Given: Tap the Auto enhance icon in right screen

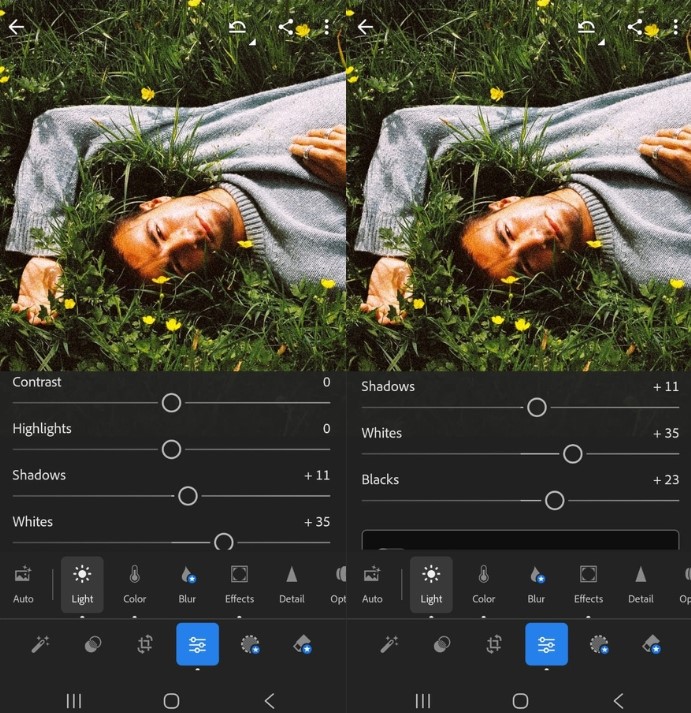Looking at the screenshot, I should pyautogui.click(x=372, y=585).
